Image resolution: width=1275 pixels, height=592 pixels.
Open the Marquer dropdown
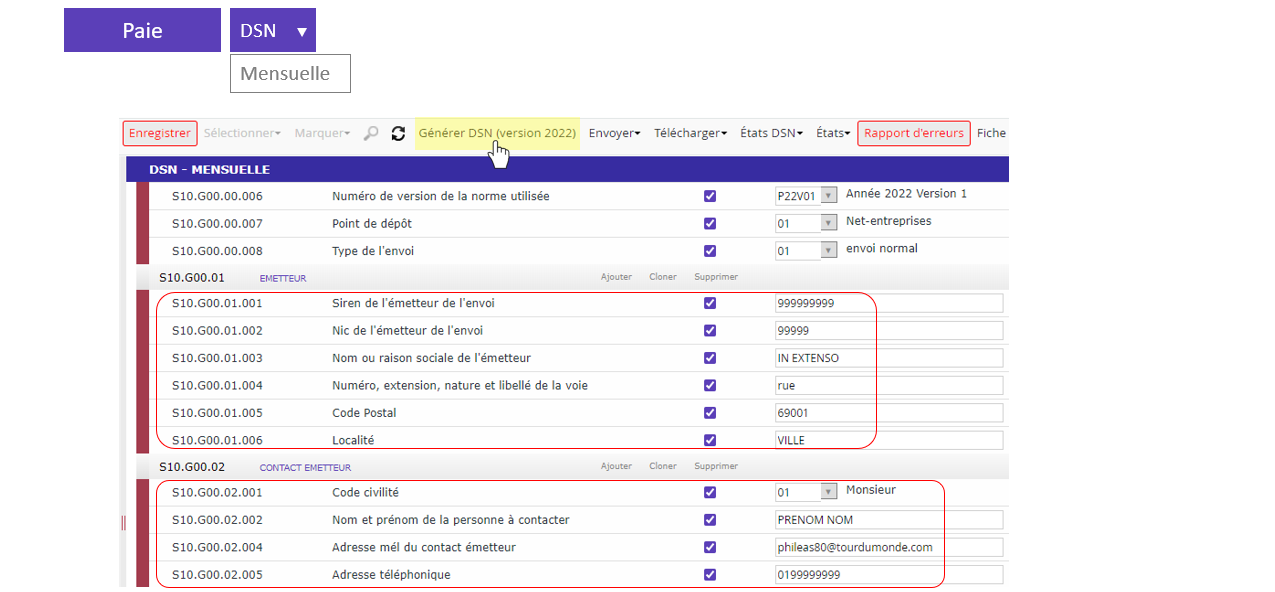pos(321,133)
